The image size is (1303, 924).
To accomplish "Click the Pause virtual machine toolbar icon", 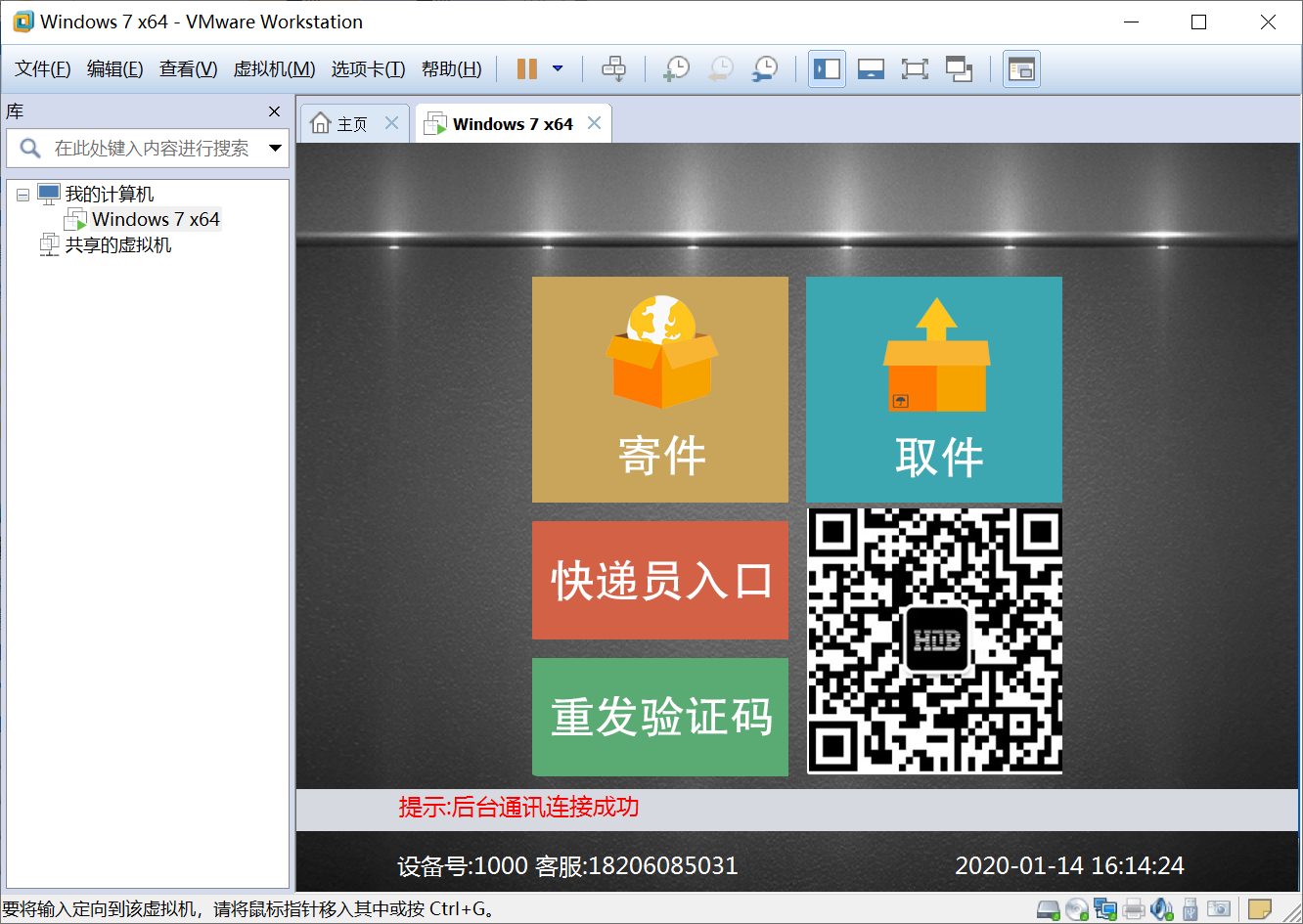I will [527, 68].
